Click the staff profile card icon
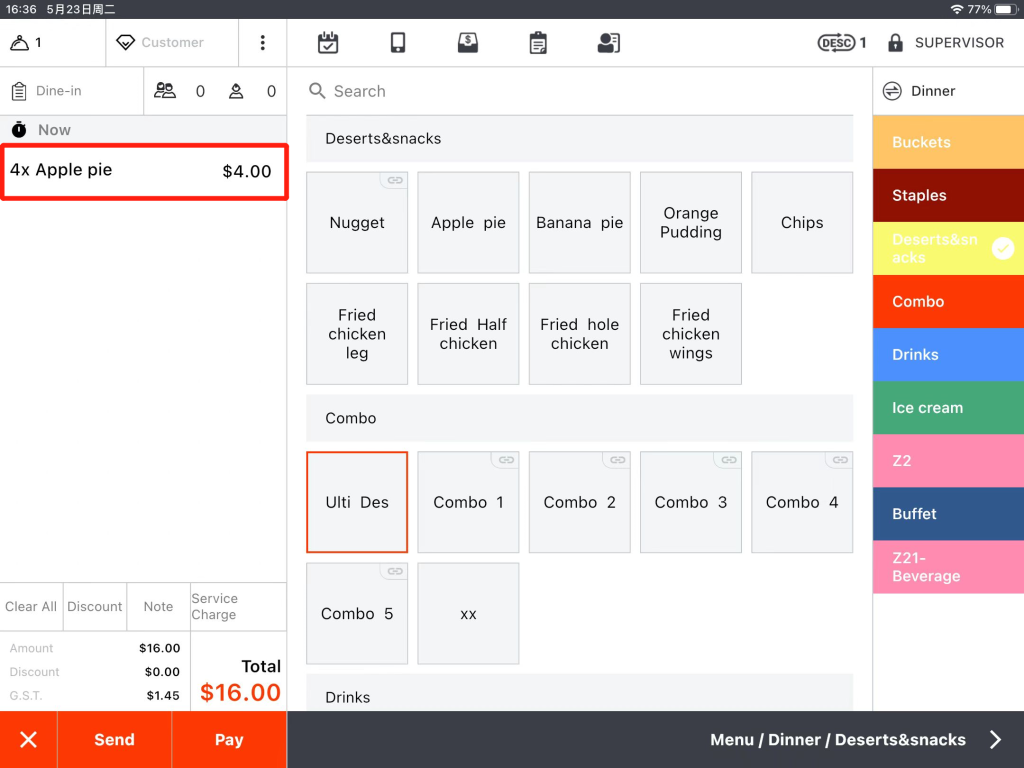The width and height of the screenshot is (1024, 768). pos(608,43)
